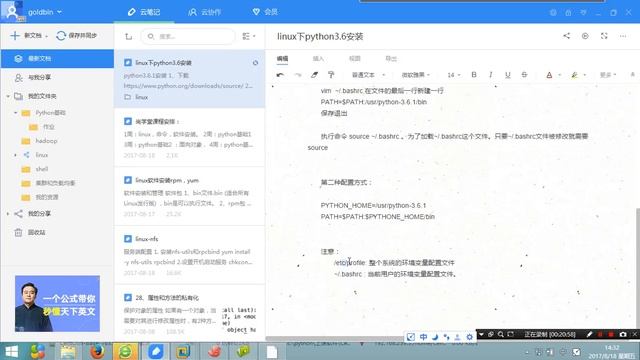Switch to the 云笔记 tab
Viewport: 640px width, 360px height.
[x=144, y=12]
